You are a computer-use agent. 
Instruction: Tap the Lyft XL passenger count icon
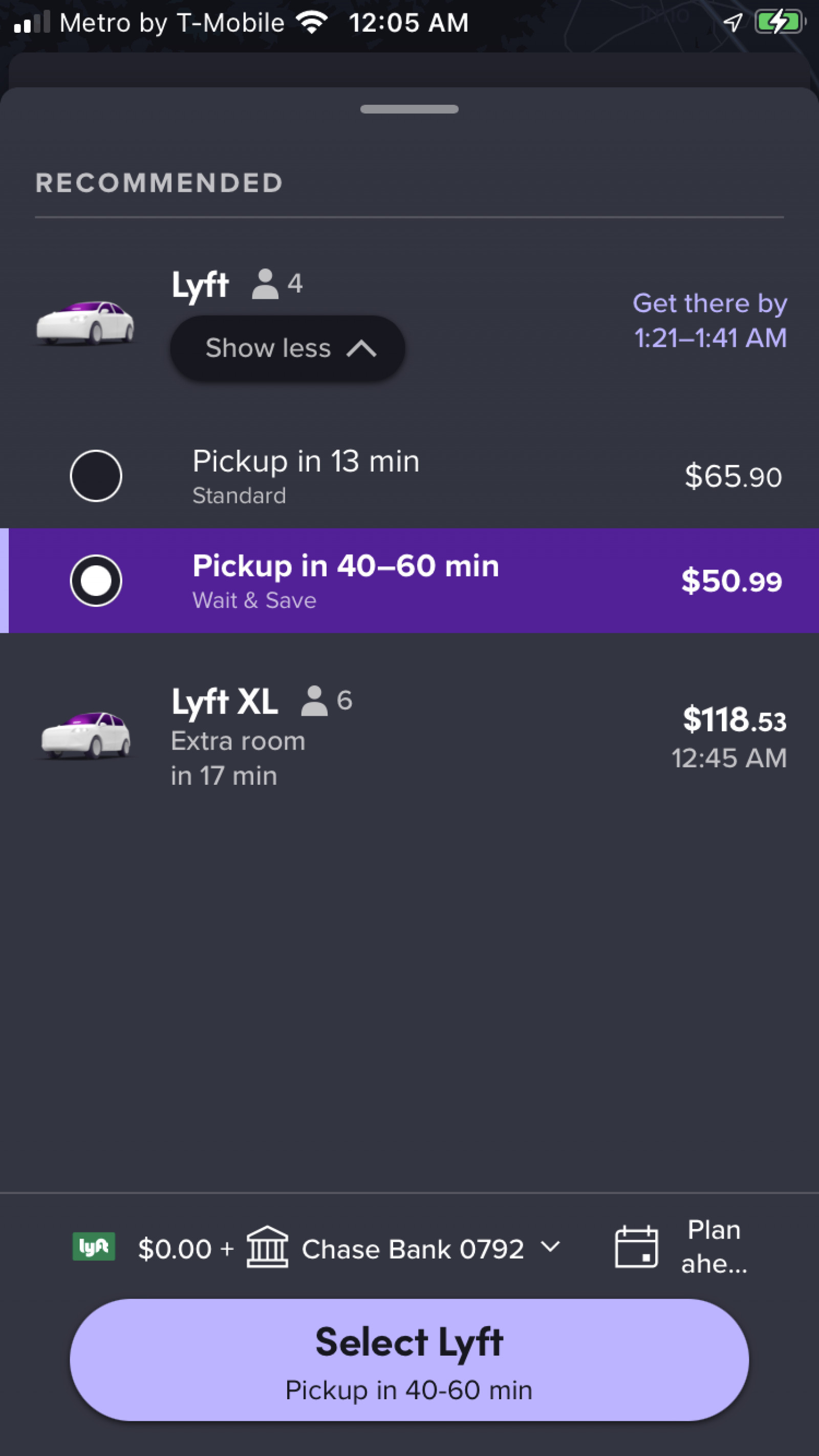point(314,701)
